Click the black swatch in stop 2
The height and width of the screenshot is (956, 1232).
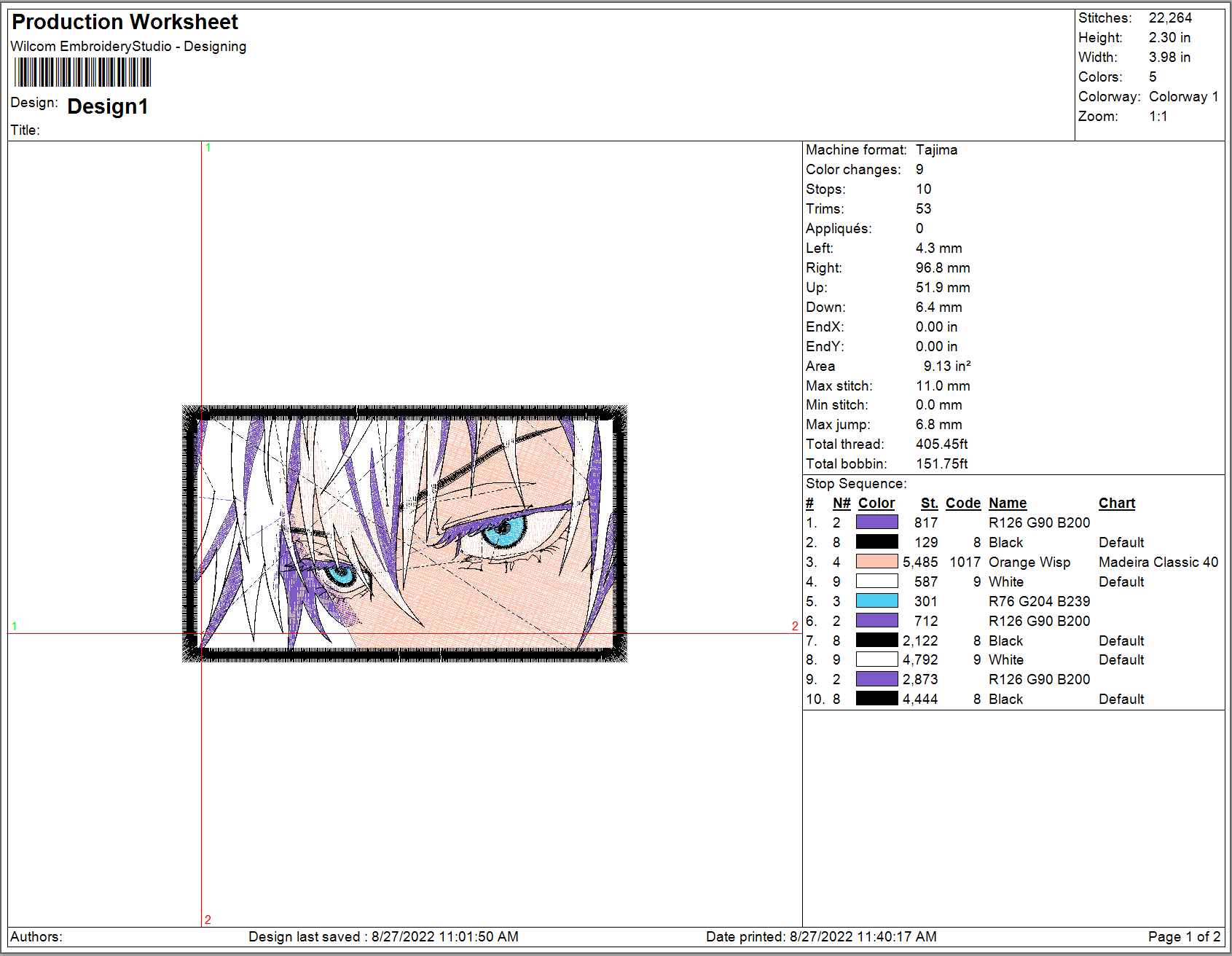876,542
